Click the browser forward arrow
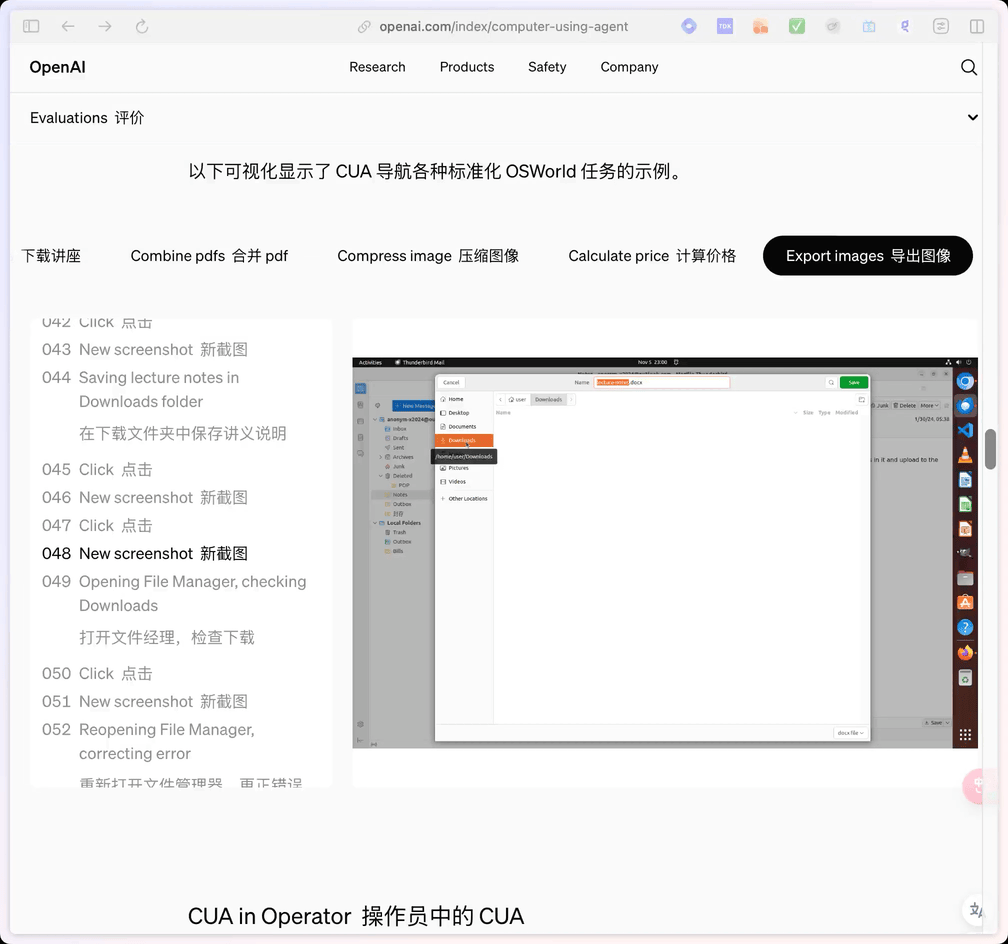The height and width of the screenshot is (944, 1008). point(105,27)
